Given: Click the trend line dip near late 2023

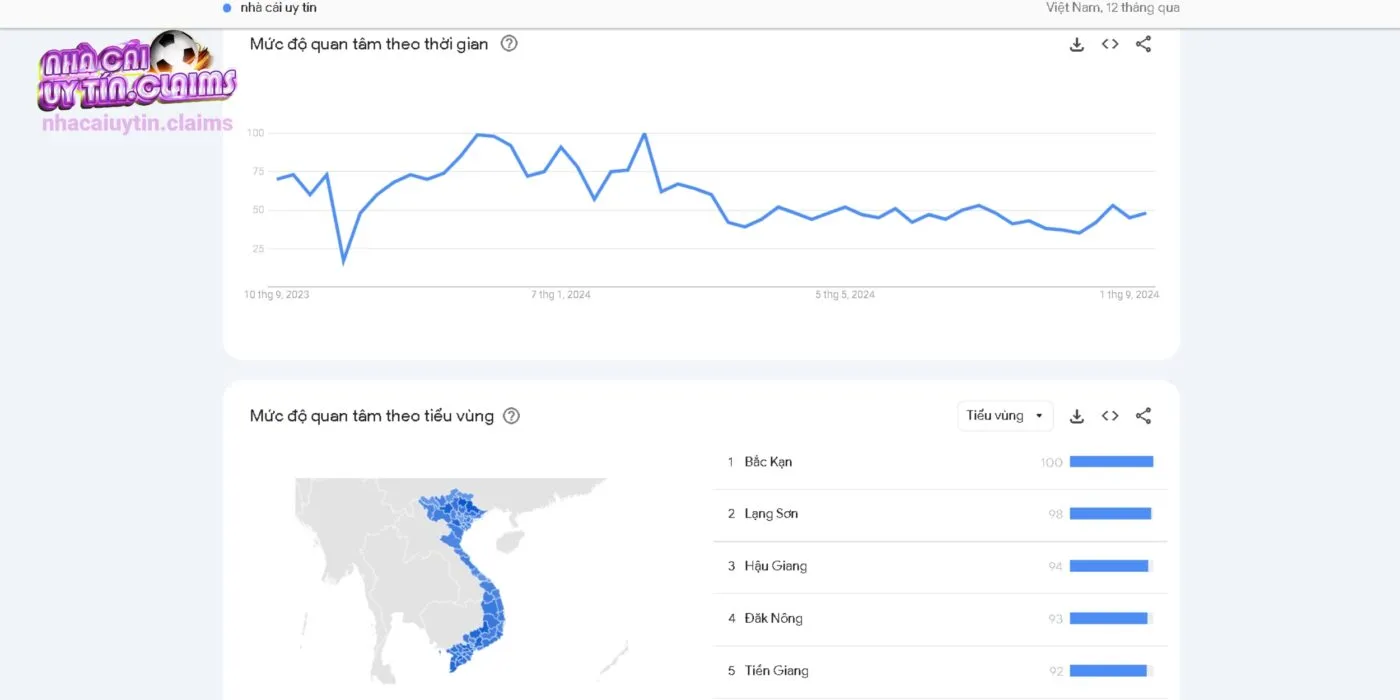Looking at the screenshot, I should click(344, 262).
